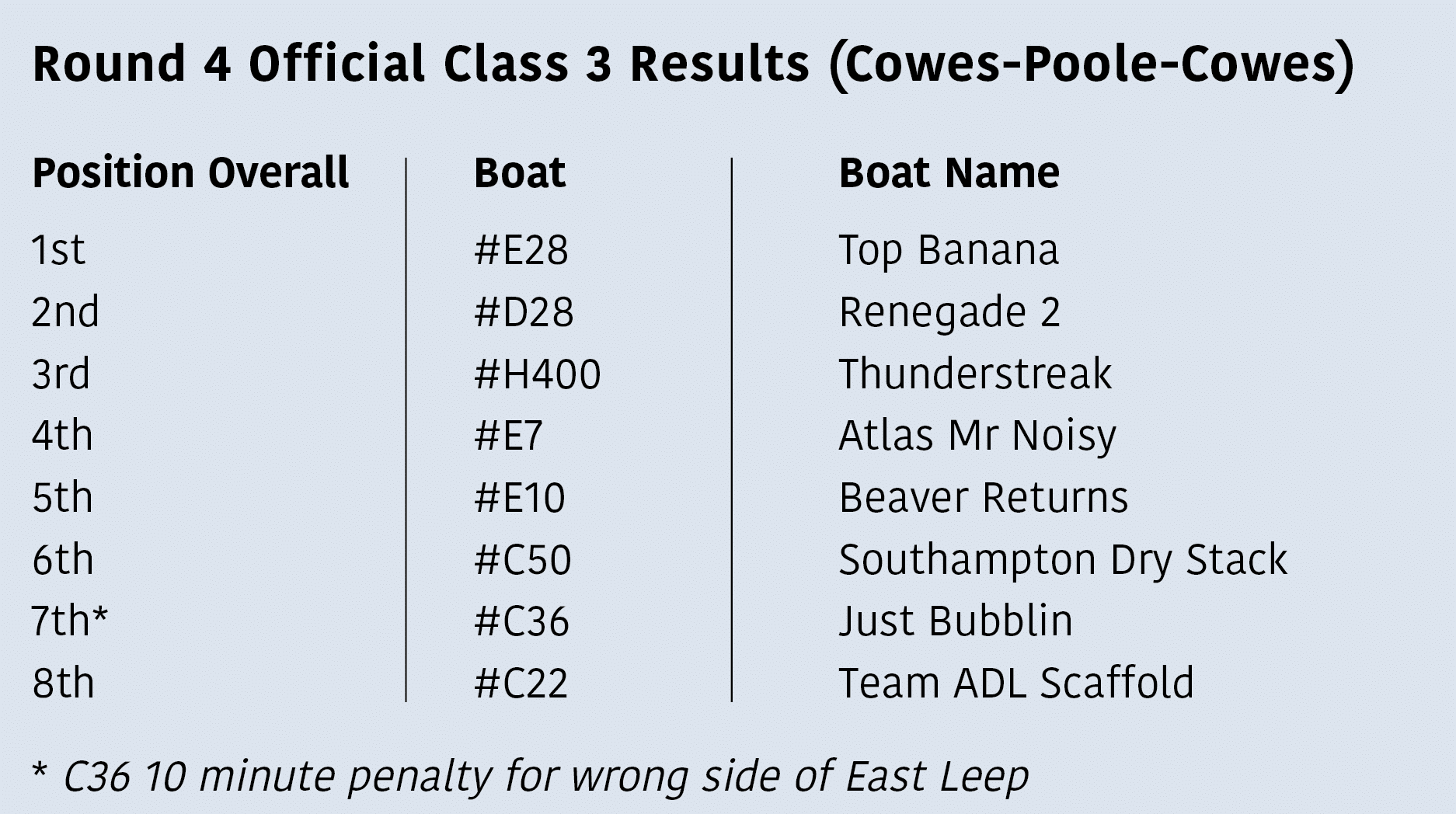Select the Renegade 2 boat name
The height and width of the screenshot is (814, 1456).
949,312
